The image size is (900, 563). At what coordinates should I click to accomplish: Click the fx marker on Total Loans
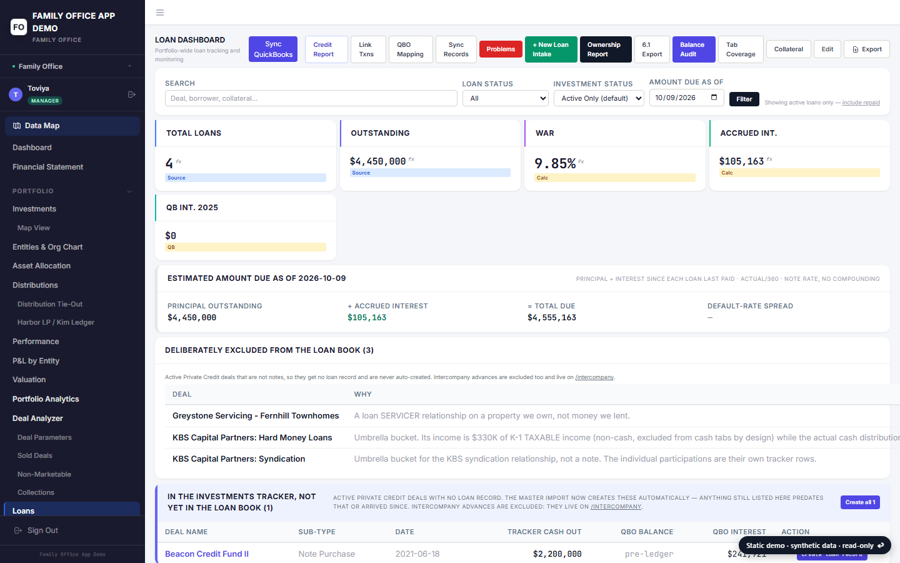click(179, 162)
